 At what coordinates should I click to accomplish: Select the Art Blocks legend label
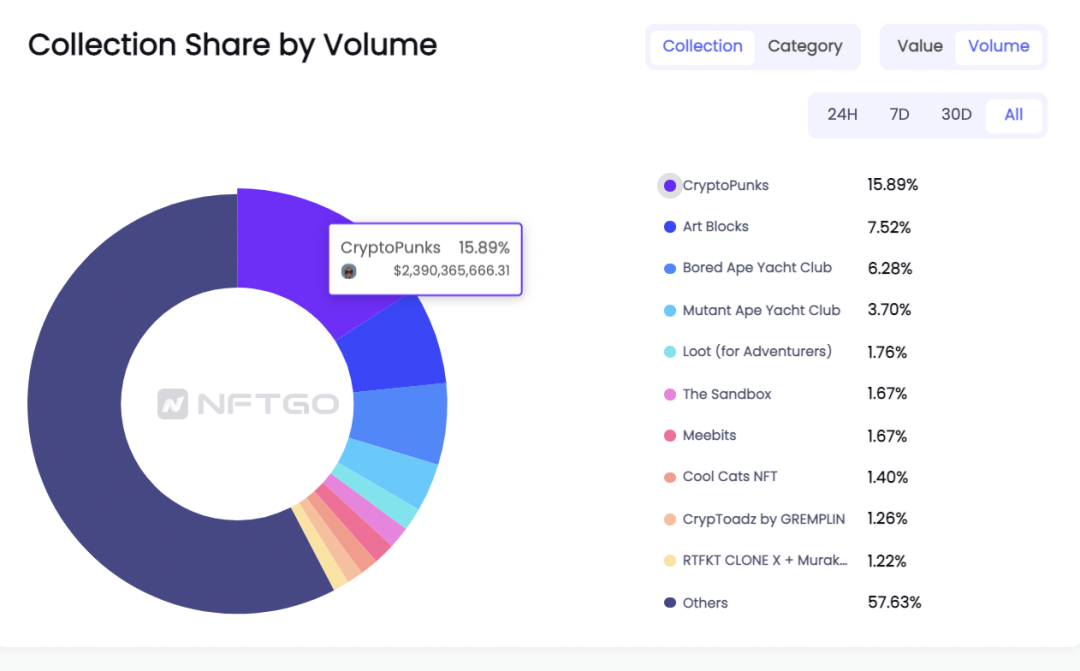click(x=715, y=227)
